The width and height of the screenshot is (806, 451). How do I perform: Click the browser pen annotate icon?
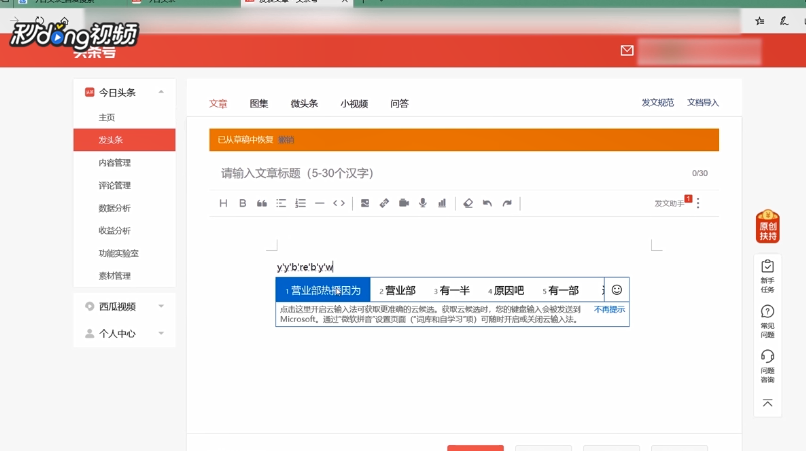point(783,21)
